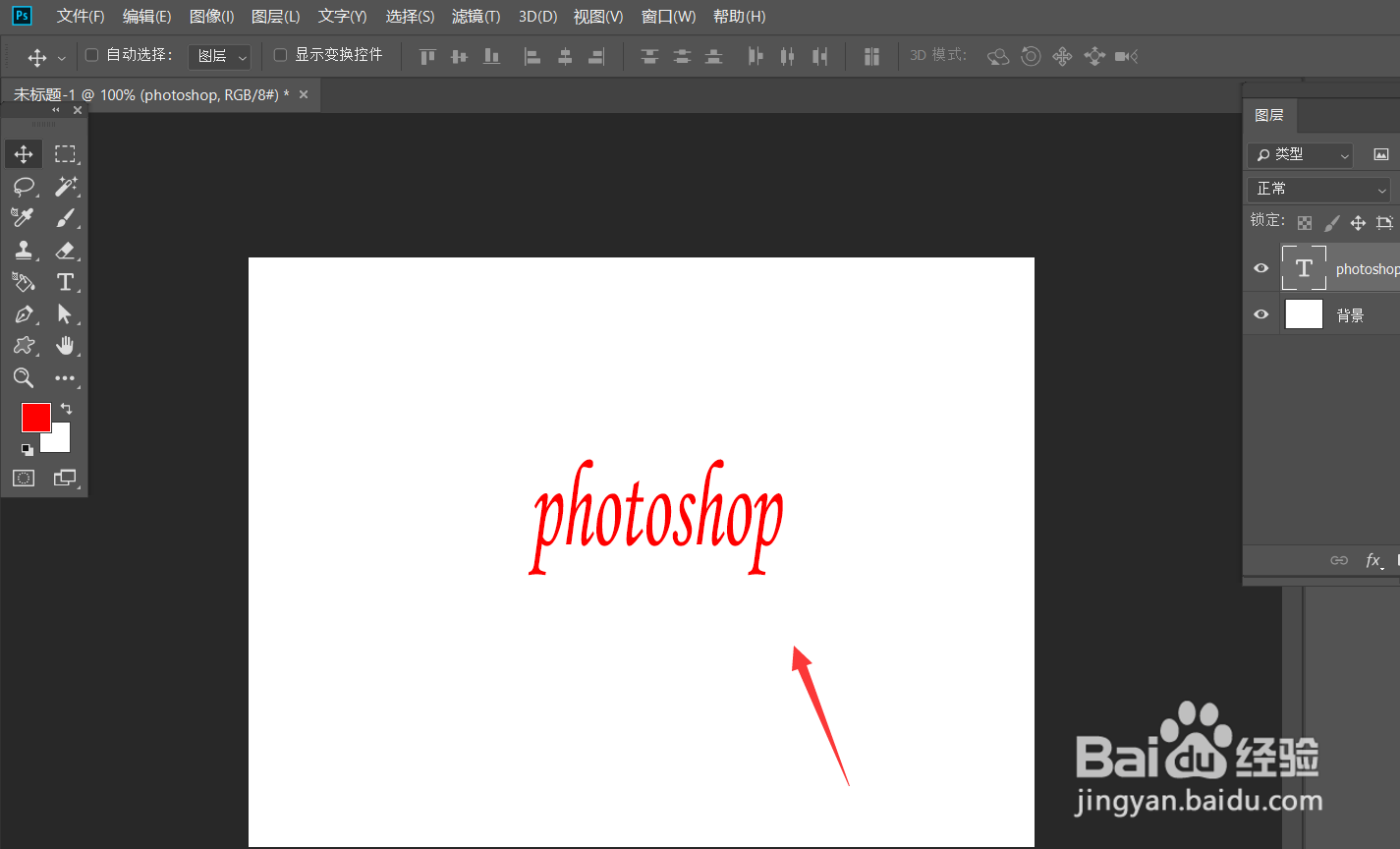Click the Auto-Align Layers icon
The image size is (1400, 849).
click(871, 57)
